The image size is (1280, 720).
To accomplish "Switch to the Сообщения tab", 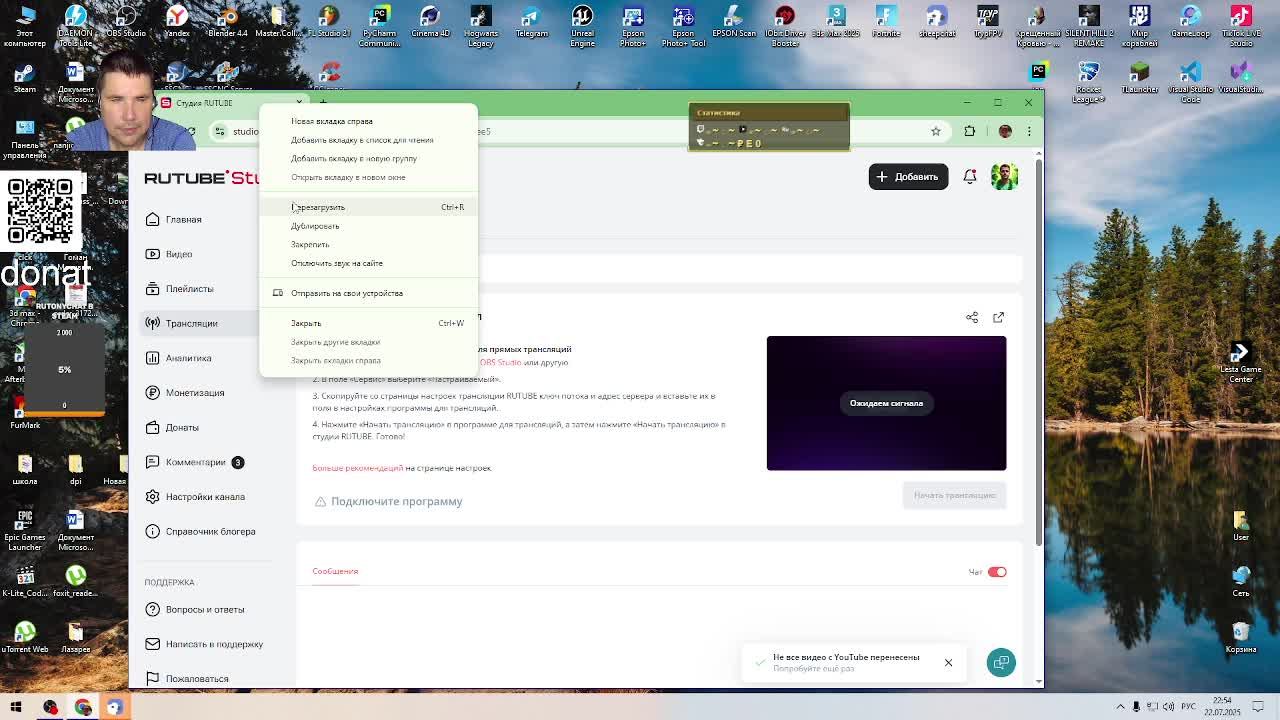I will pos(335,571).
